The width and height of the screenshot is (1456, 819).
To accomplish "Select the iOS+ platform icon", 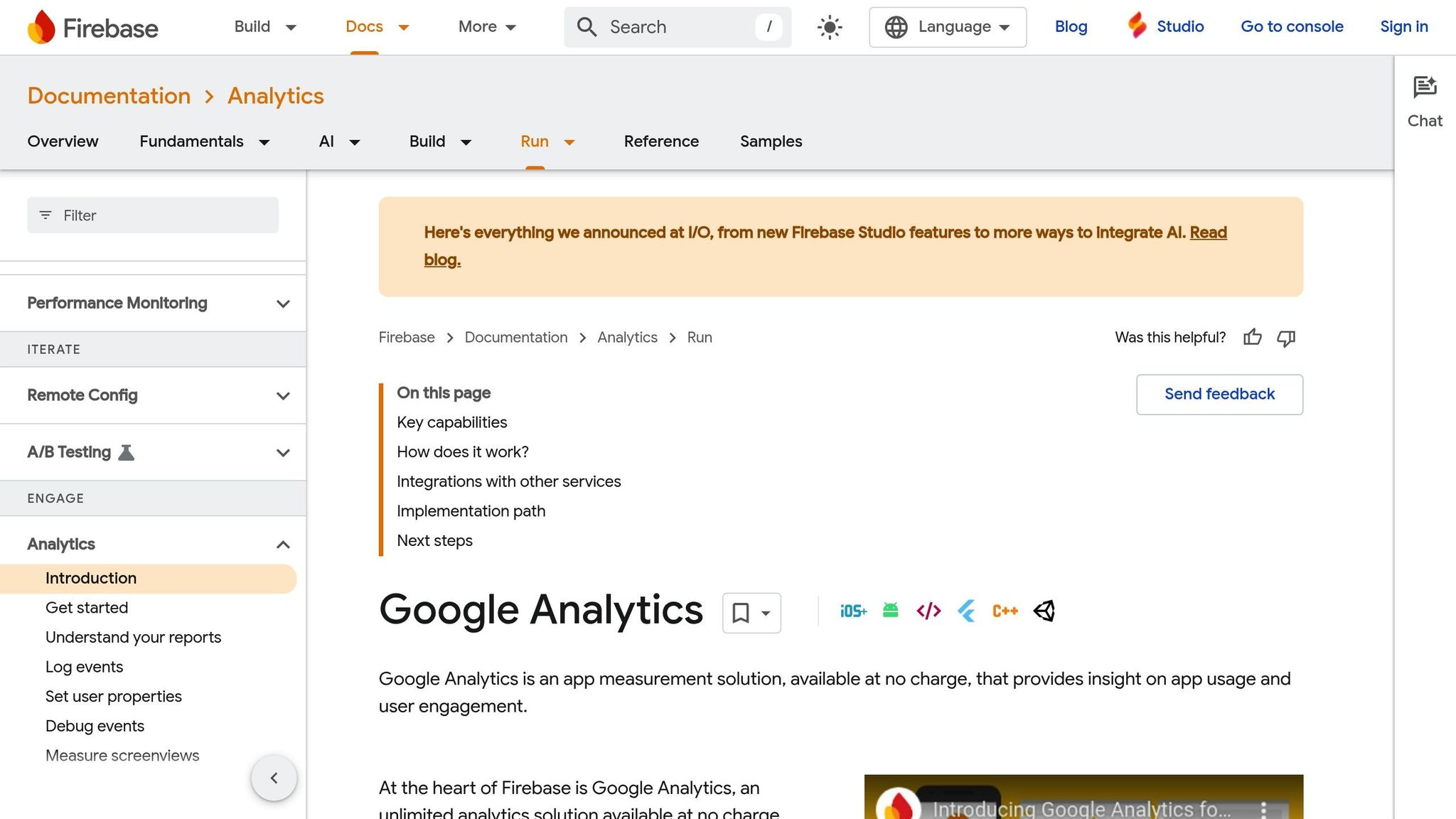I will 853,611.
